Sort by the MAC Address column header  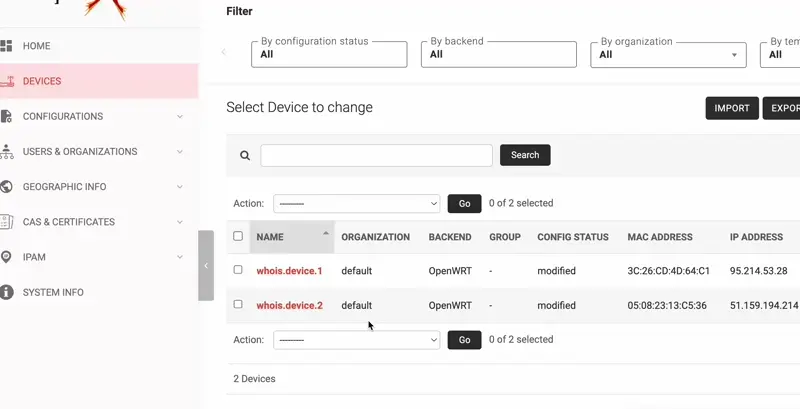pyautogui.click(x=660, y=237)
